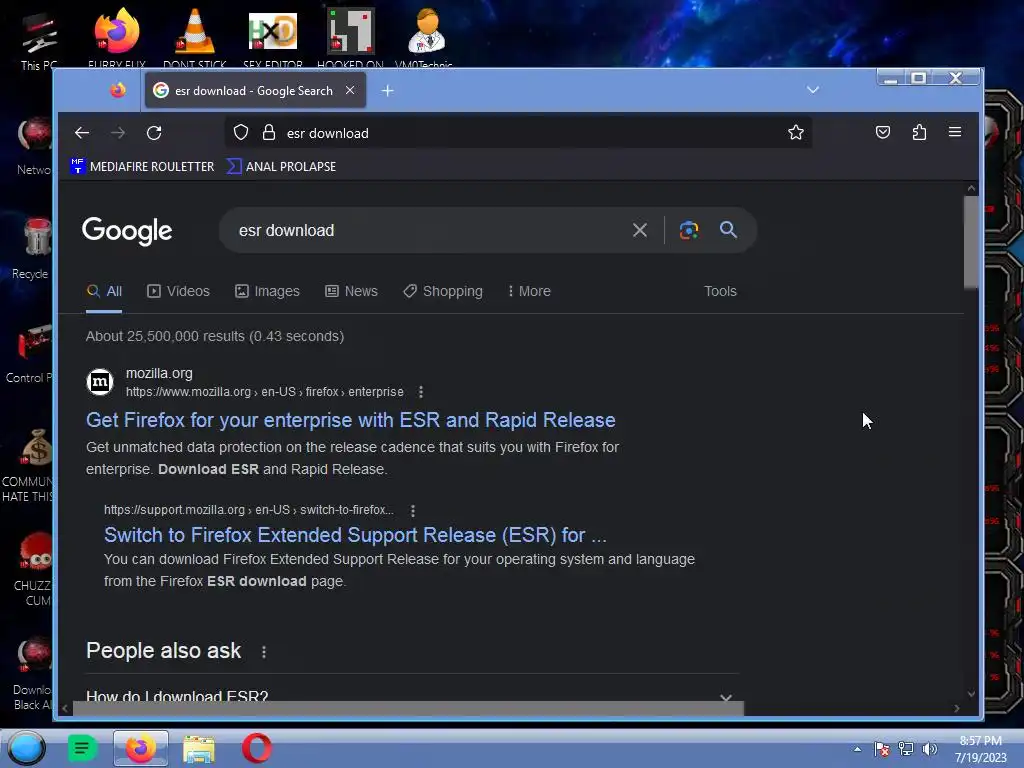The width and height of the screenshot is (1024, 768).
Task: Click the horizontal scrollbar thumb
Action: click(x=408, y=709)
